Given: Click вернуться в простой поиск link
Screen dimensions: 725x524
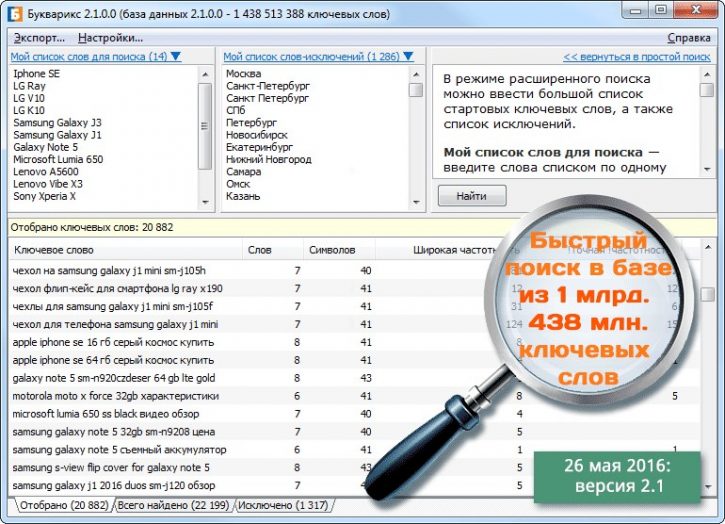Looking at the screenshot, I should (x=637, y=56).
